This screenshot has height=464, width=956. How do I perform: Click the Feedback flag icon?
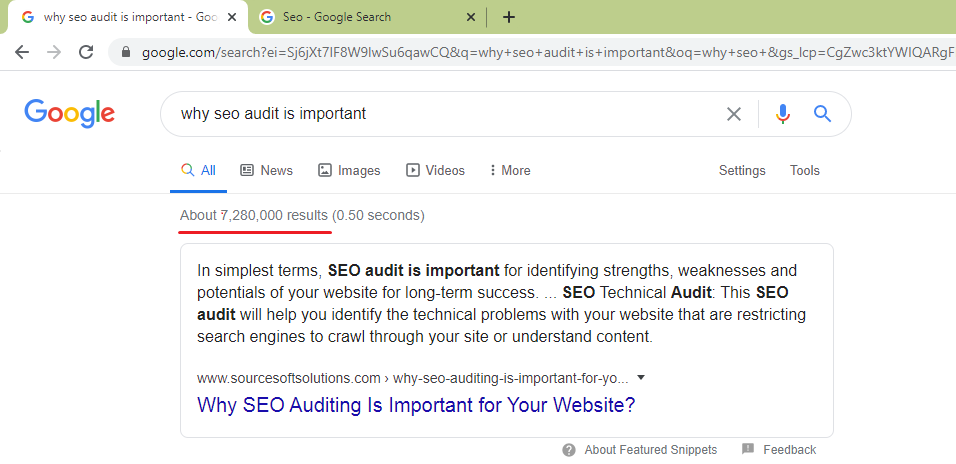coord(748,449)
